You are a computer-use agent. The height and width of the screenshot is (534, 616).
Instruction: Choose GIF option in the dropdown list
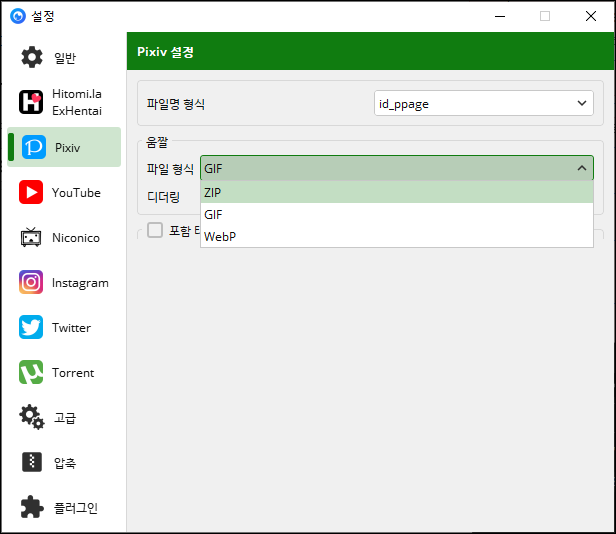397,215
